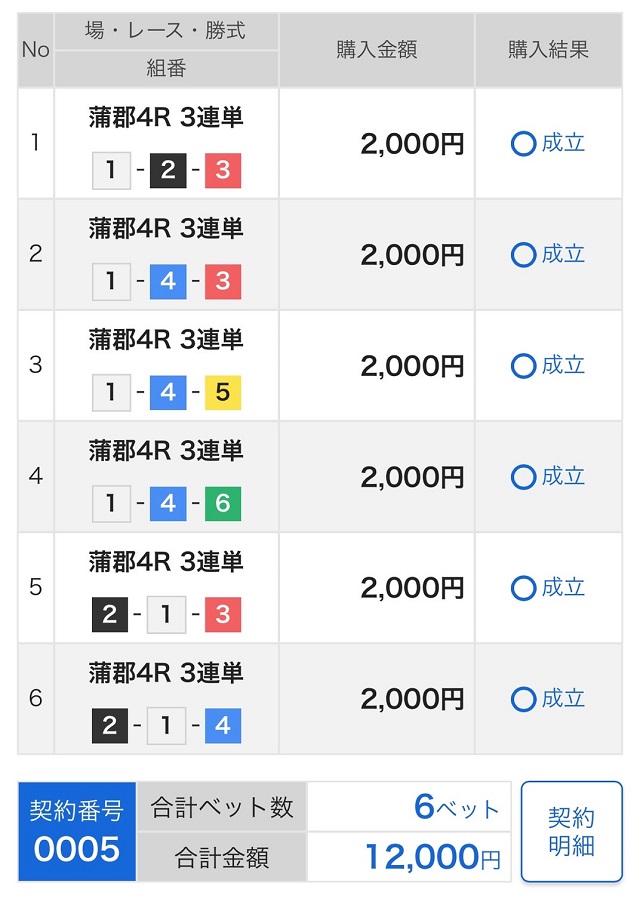Click yellow boat number 5 in row 3
Viewport: 640px width, 911px height.
[x=223, y=393]
